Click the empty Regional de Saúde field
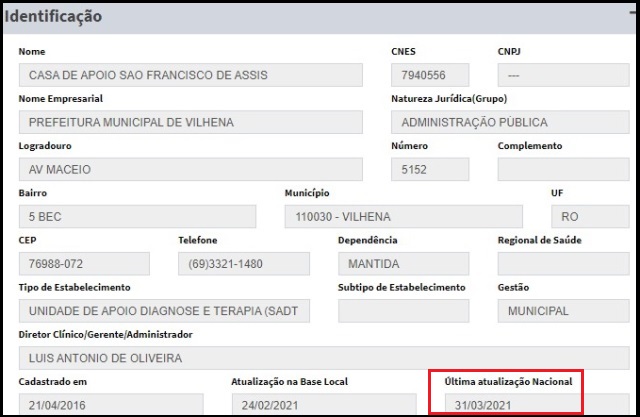Screen dimensions: 640x417 [x=549, y=264]
